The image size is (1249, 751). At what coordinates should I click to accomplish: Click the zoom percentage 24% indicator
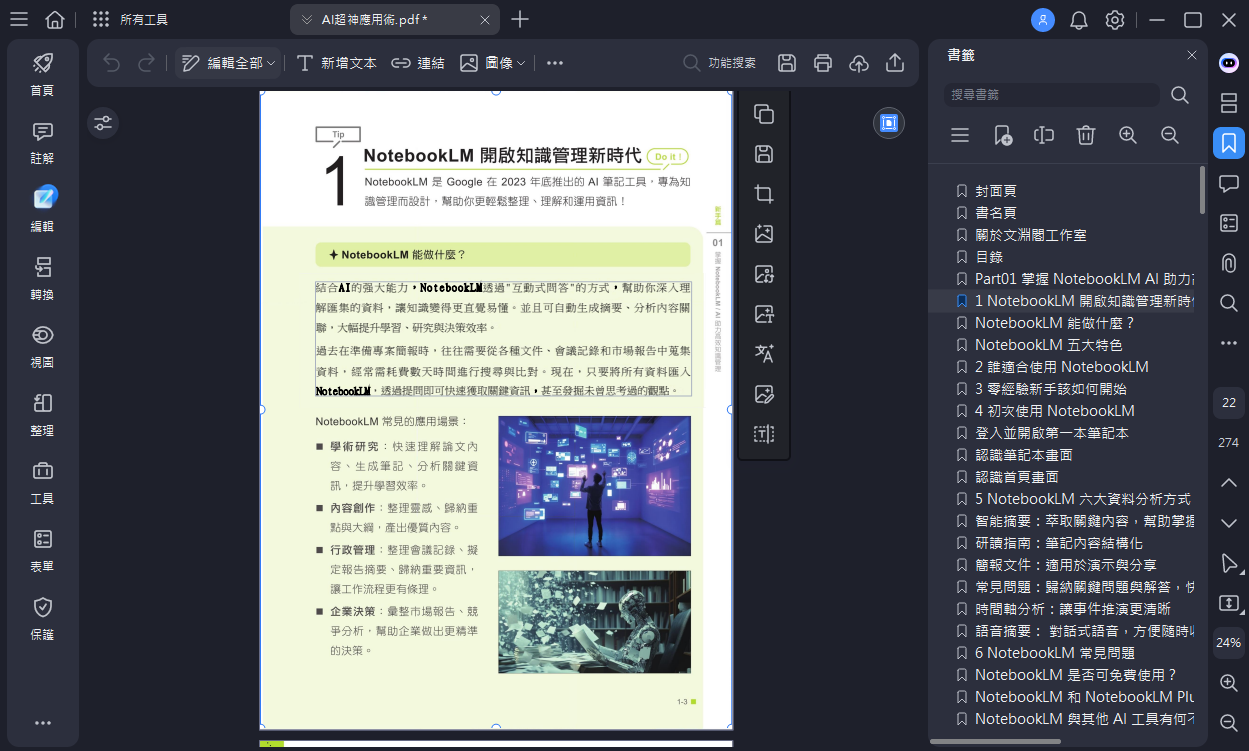tap(1229, 643)
